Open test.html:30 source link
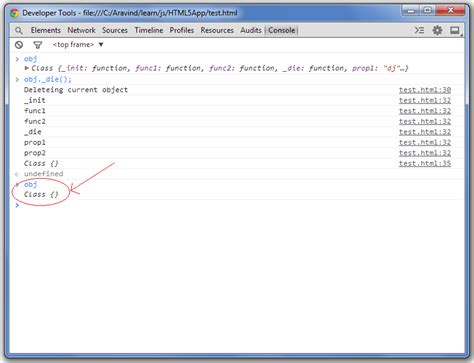Image resolution: width=474 pixels, height=363 pixels. (x=425, y=90)
